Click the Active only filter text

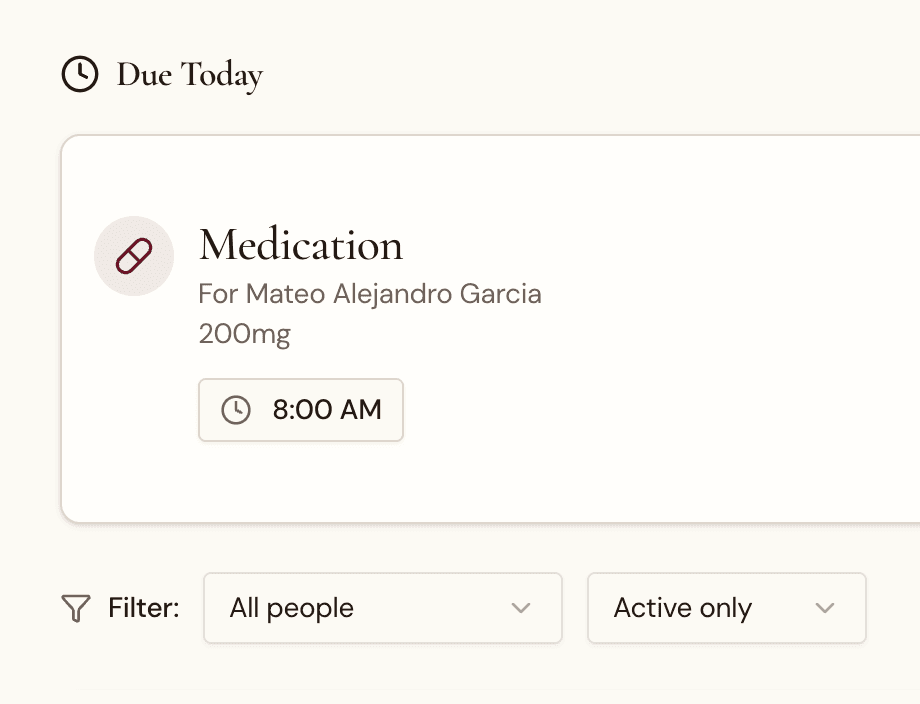(682, 608)
